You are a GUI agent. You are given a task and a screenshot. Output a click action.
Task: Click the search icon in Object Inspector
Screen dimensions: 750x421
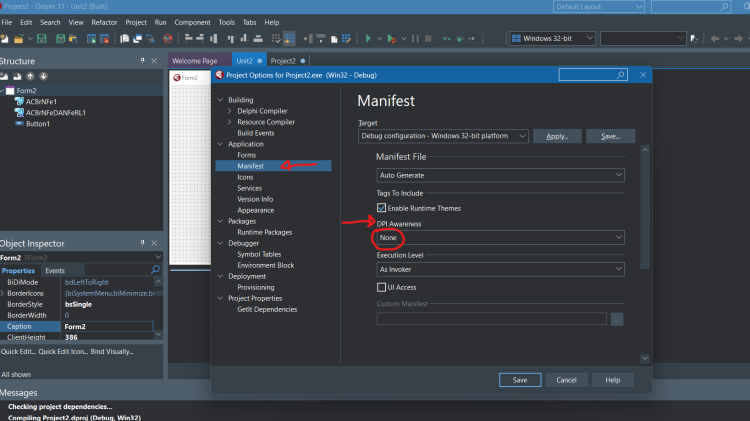click(155, 270)
